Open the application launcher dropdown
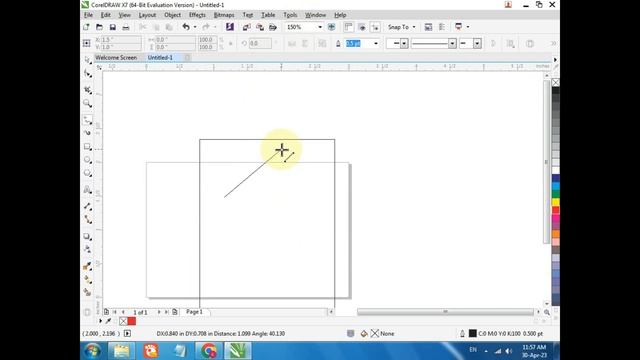The width and height of the screenshot is (640, 360). (468, 27)
